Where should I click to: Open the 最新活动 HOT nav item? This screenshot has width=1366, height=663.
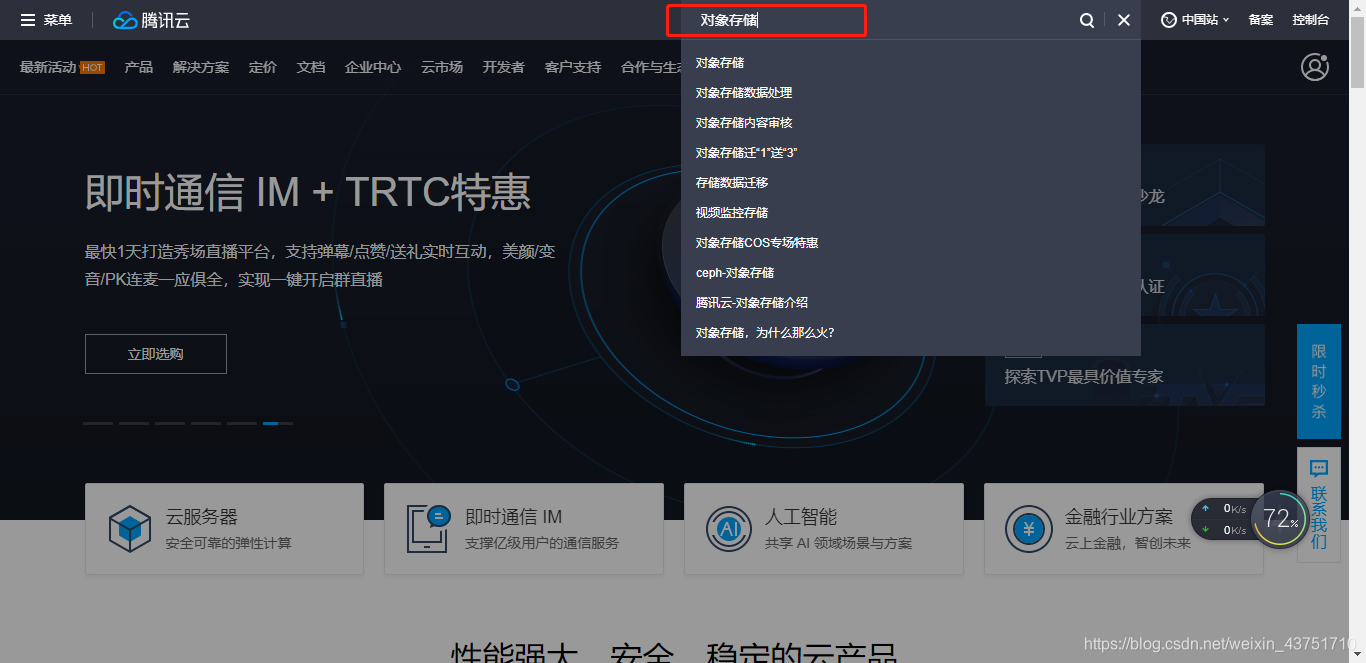point(62,67)
